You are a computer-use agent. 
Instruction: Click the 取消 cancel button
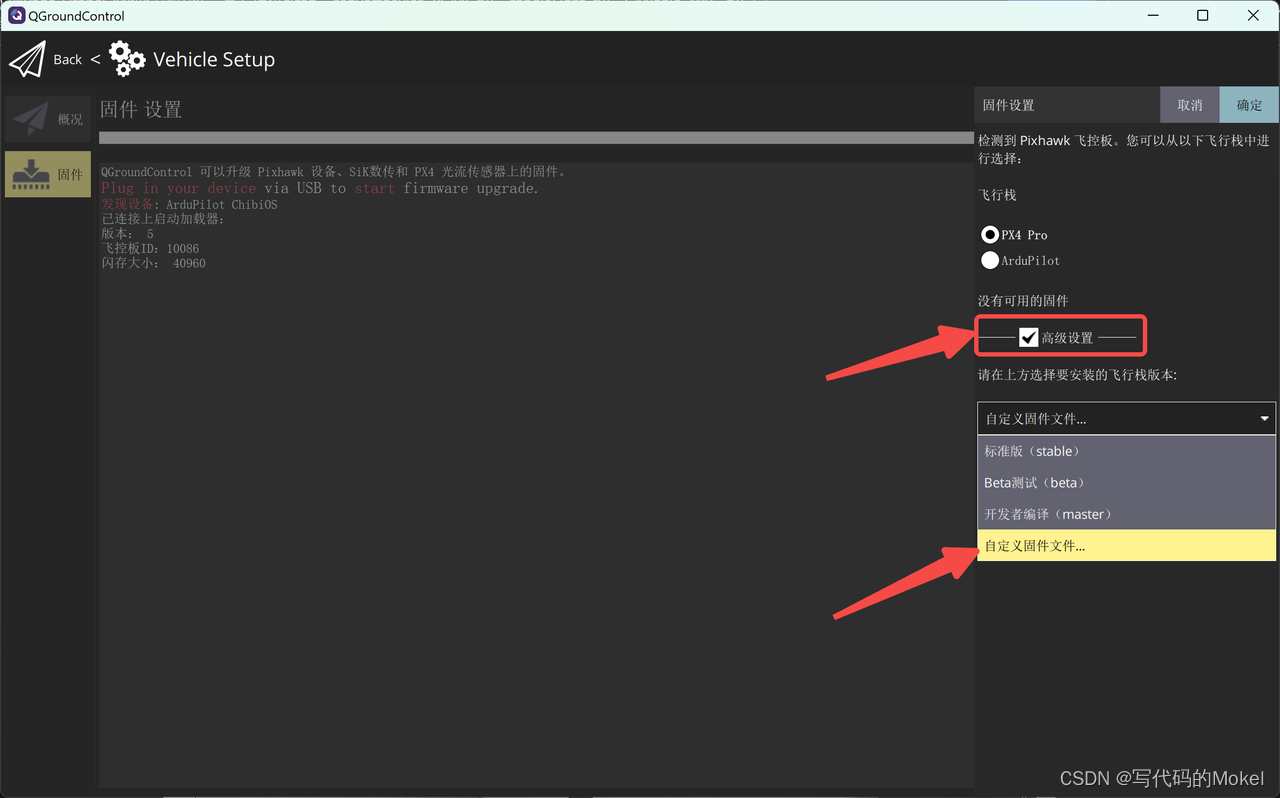(1190, 105)
